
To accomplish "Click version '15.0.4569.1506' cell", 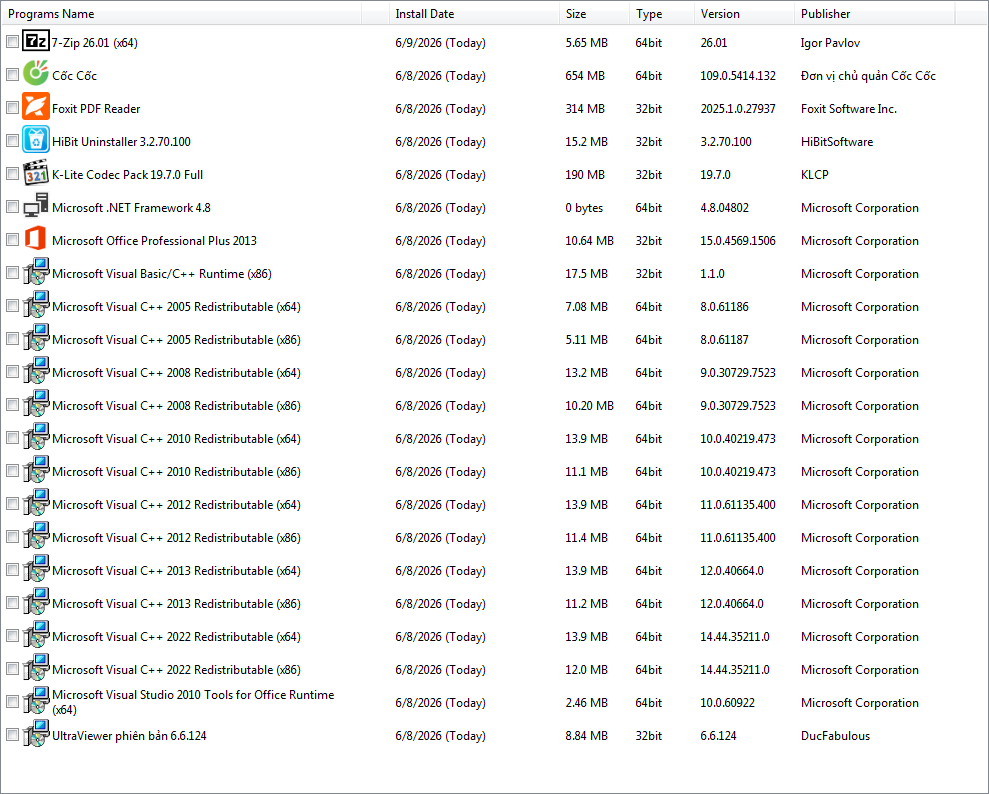I will 738,241.
